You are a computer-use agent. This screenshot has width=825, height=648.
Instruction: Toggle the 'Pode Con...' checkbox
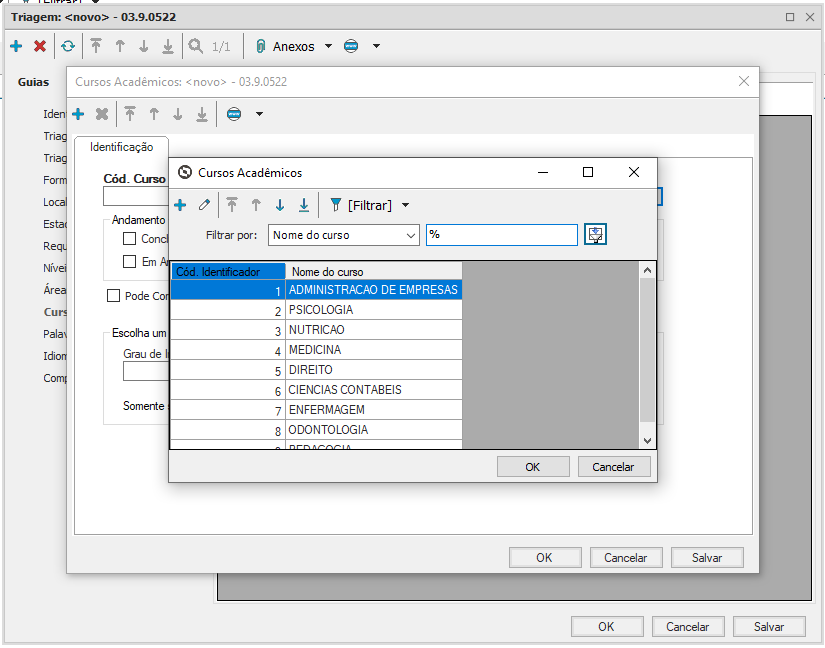tap(114, 296)
